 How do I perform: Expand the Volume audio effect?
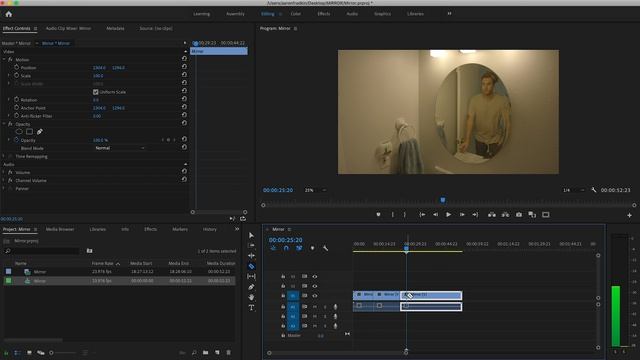[x=4, y=172]
